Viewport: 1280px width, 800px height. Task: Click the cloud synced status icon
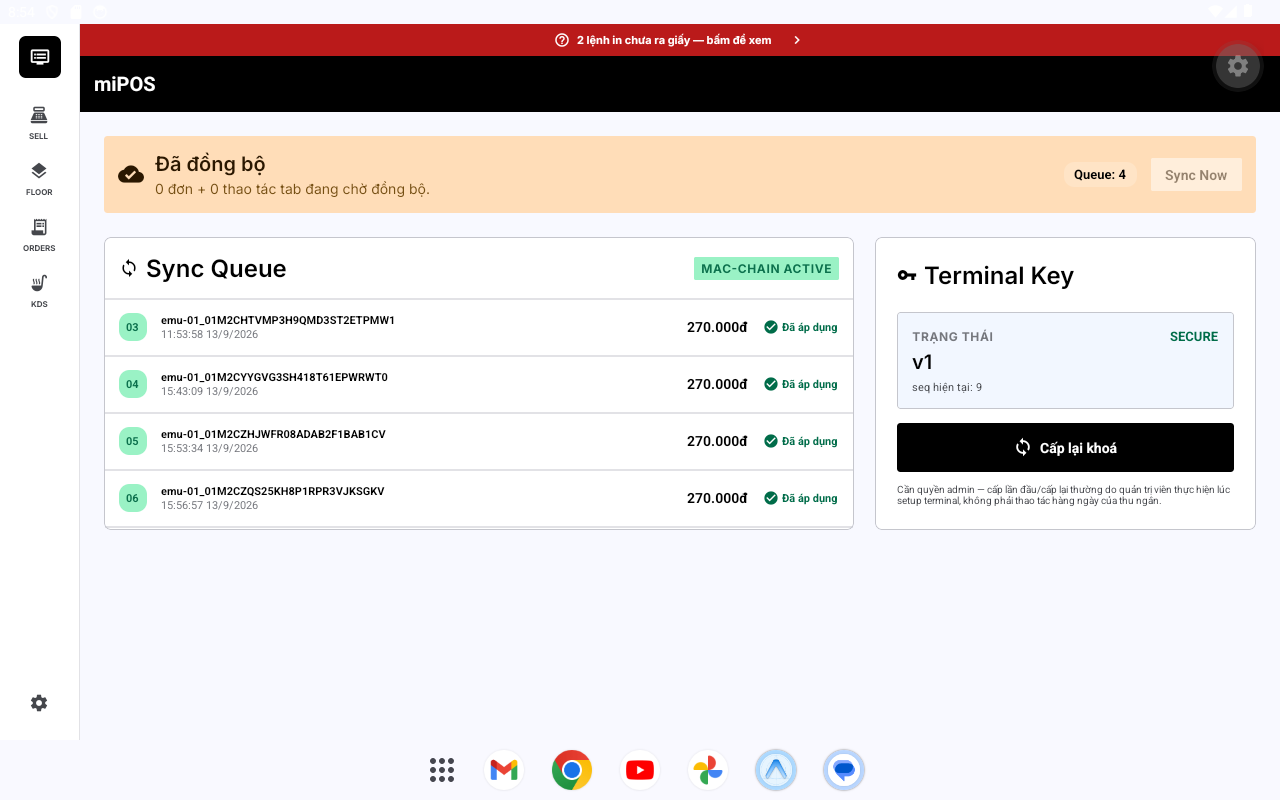pyautogui.click(x=131, y=175)
